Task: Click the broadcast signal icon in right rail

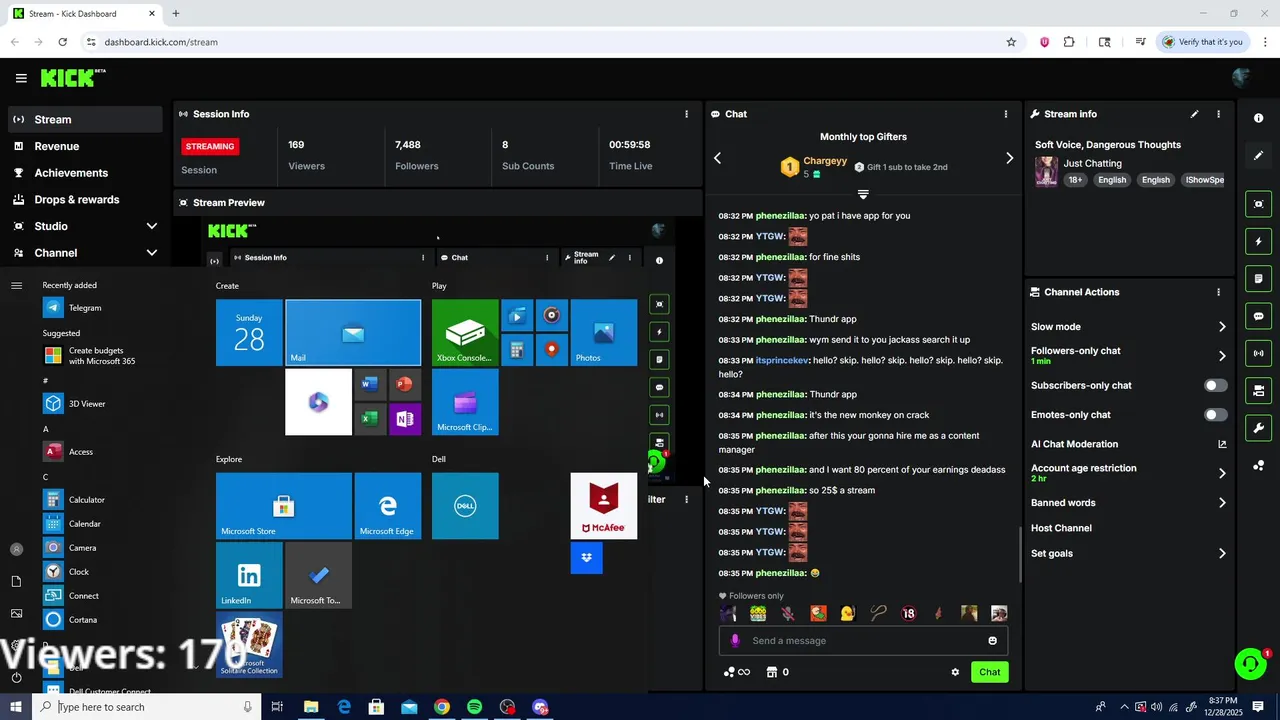Action: (1258, 353)
